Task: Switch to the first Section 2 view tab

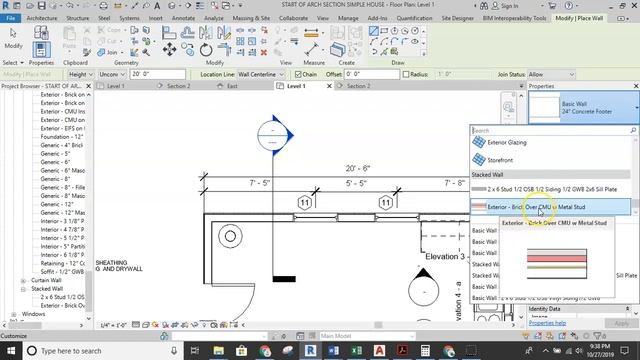Action: click(178, 86)
